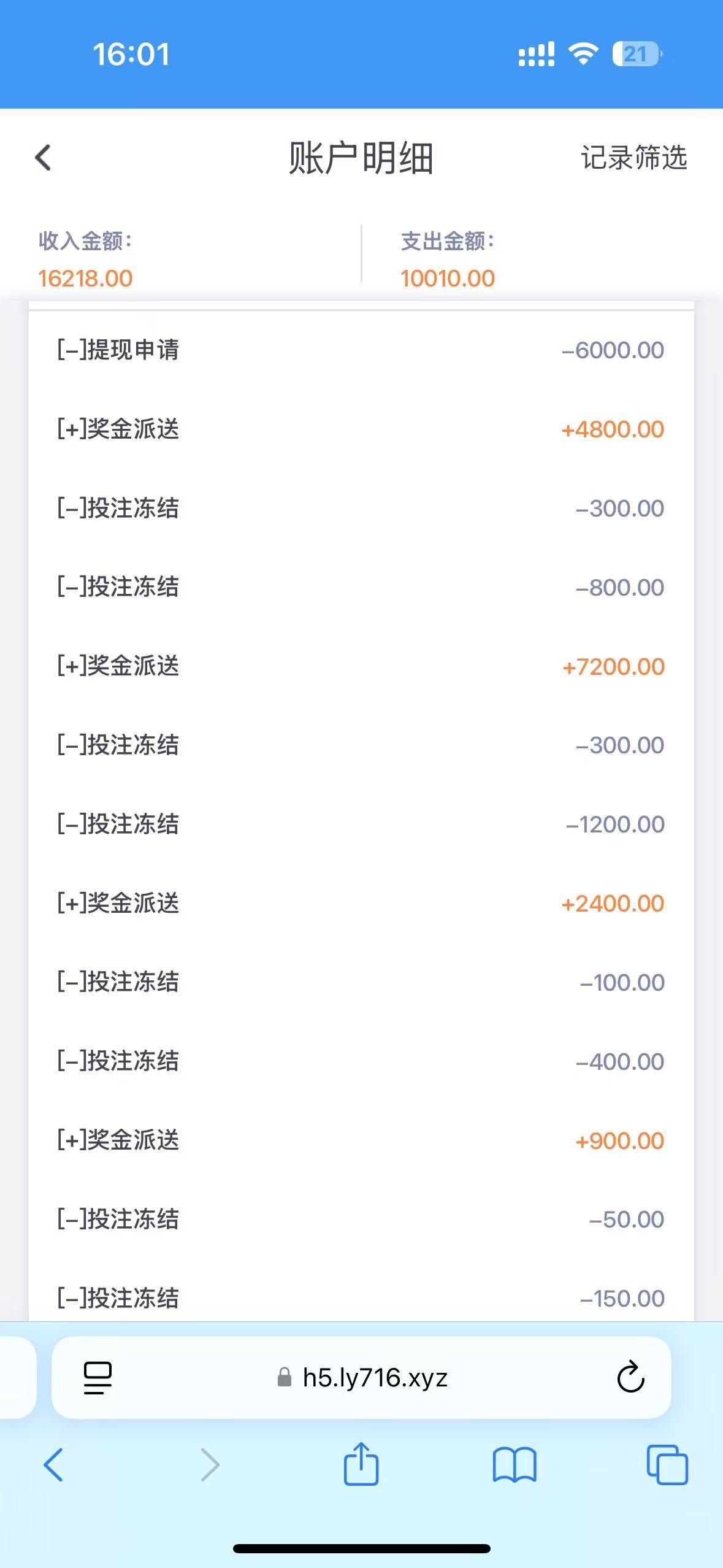
Task: Tap the 投注冻结 -1200.00 record
Action: 361,824
